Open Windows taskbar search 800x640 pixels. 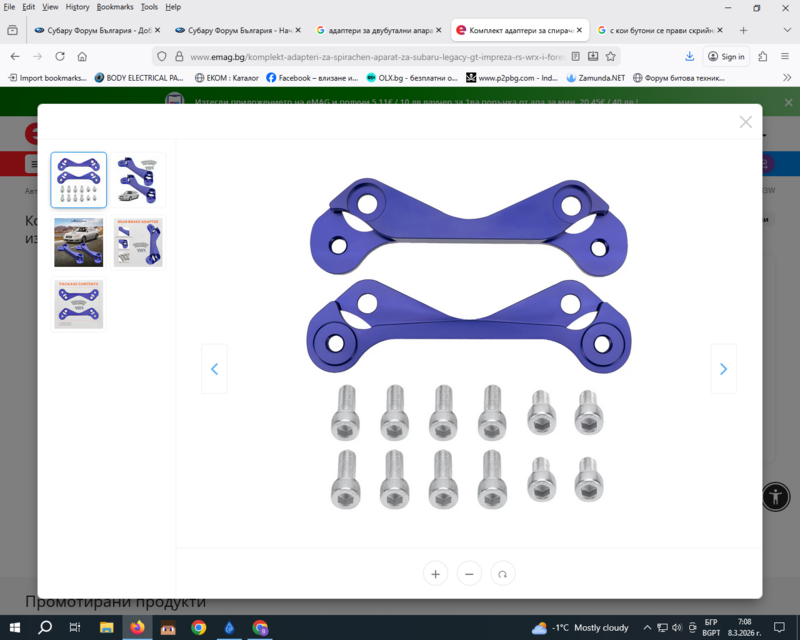pyautogui.click(x=45, y=627)
